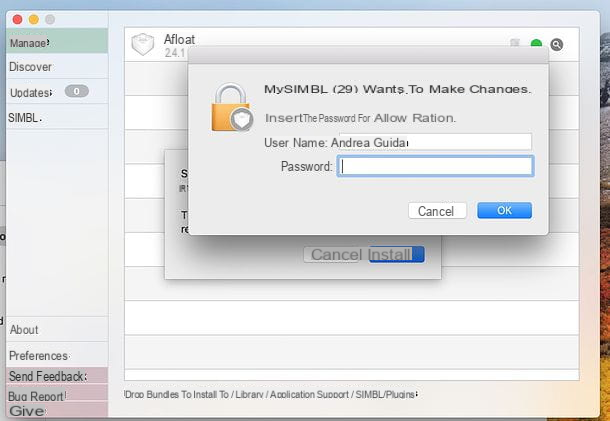This screenshot has height=421, width=610.
Task: Click the padlock icon in the password dialog
Action: coord(232,107)
